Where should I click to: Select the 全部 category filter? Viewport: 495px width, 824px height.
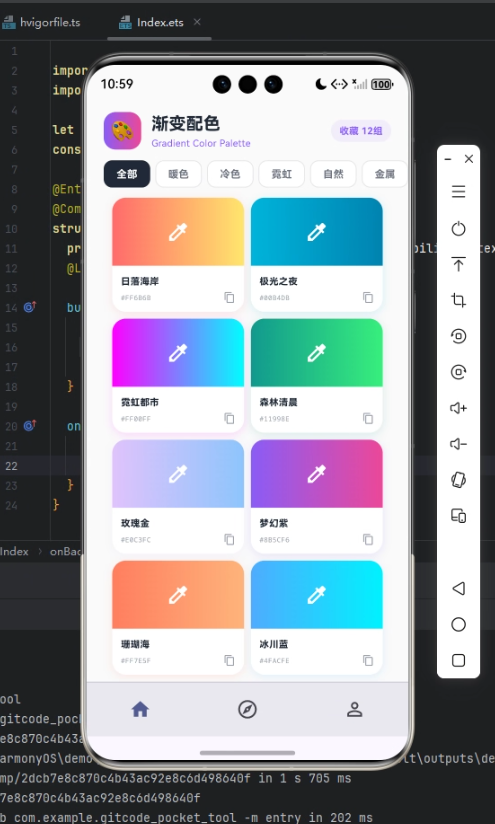coord(127,174)
